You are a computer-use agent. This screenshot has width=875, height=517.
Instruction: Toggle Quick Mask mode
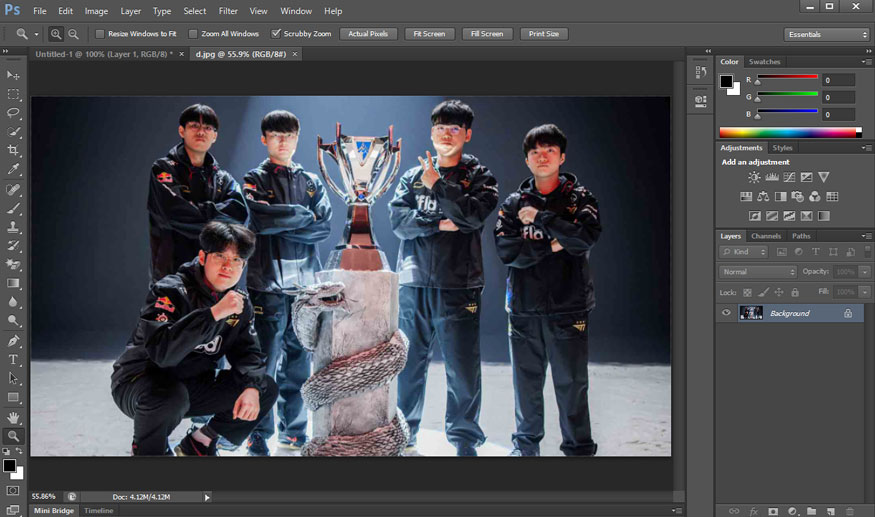pos(12,491)
